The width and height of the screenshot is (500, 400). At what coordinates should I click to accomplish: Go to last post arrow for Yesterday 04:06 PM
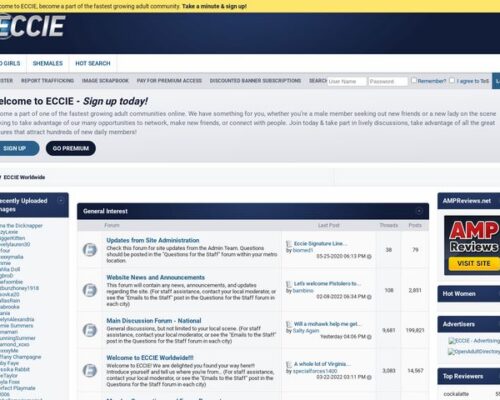[369, 337]
